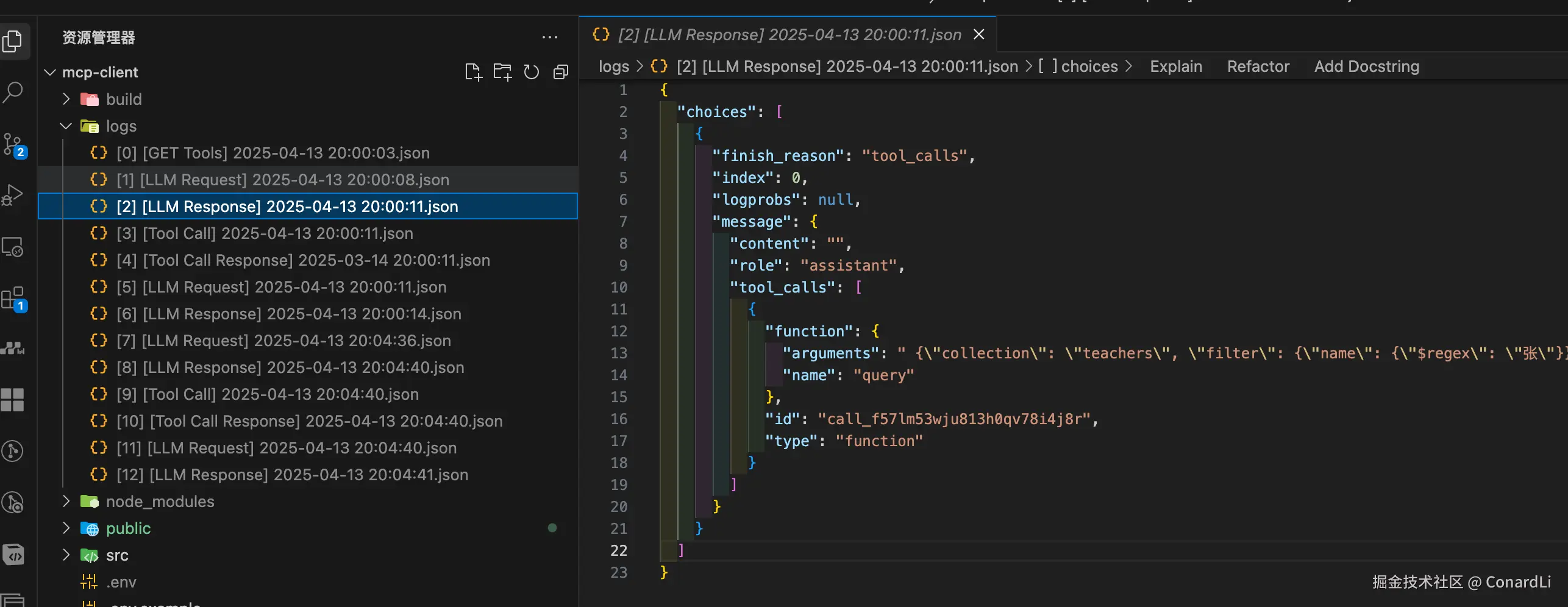Open the Search view in activity bar
The height and width of the screenshot is (607, 1568).
pos(13,93)
